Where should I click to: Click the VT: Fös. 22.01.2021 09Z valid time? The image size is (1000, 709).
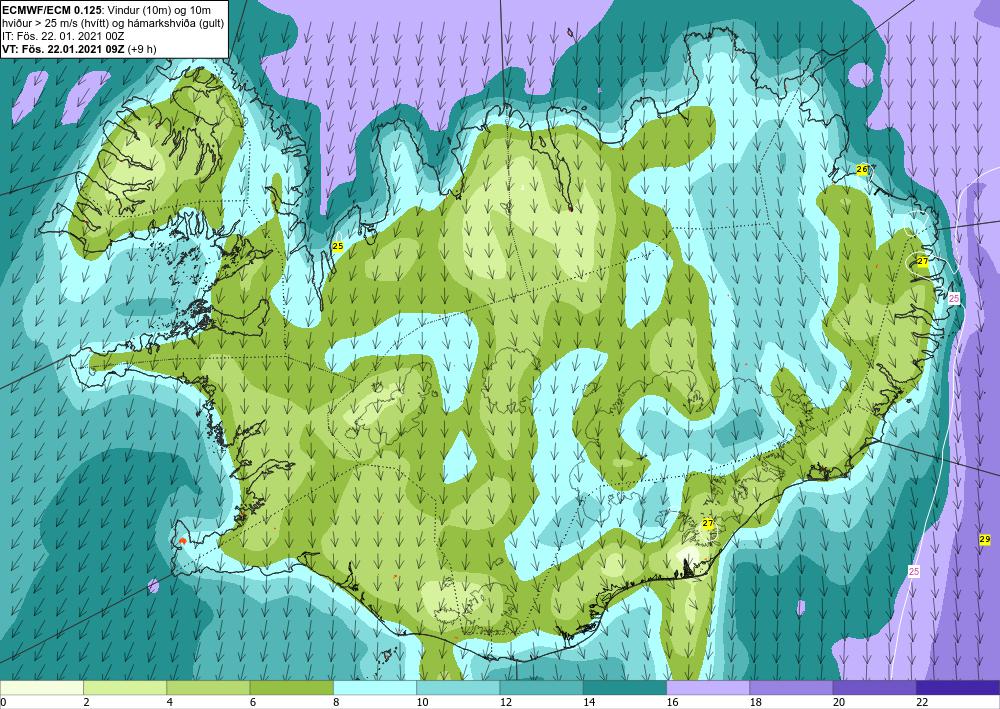pyautogui.click(x=64, y=48)
